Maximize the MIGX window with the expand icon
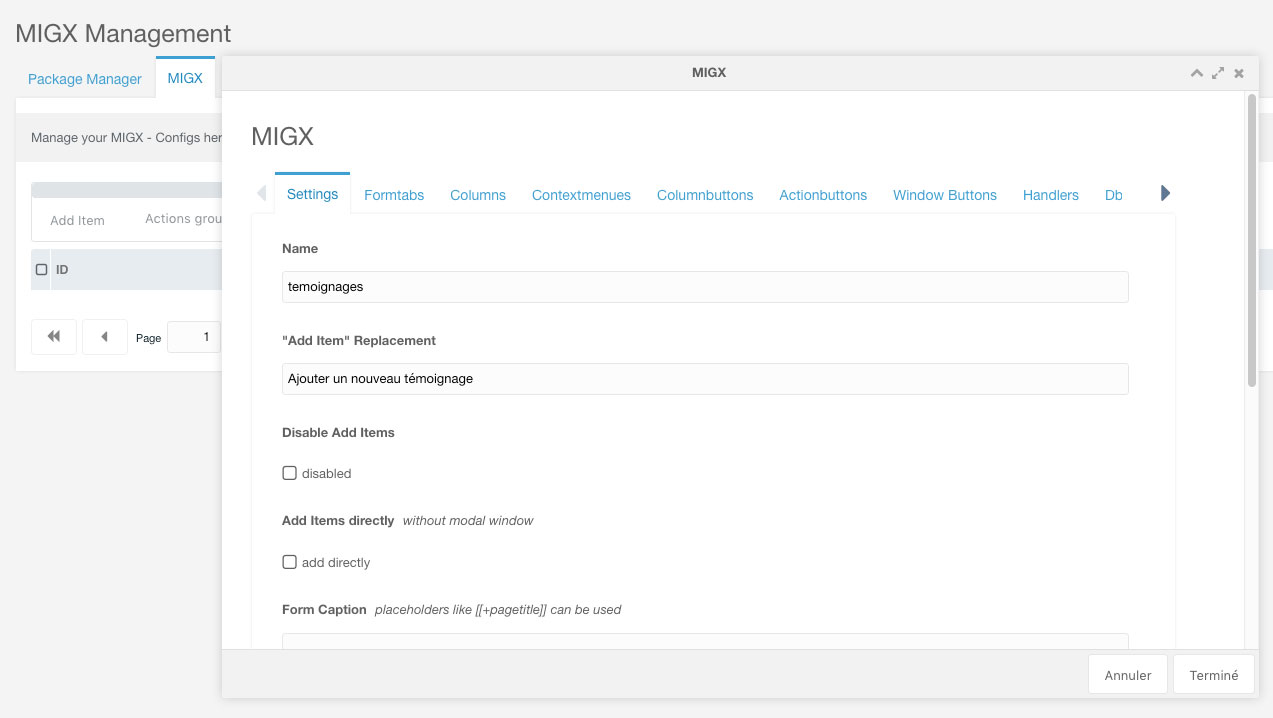Viewport: 1273px width, 718px height. (x=1217, y=73)
